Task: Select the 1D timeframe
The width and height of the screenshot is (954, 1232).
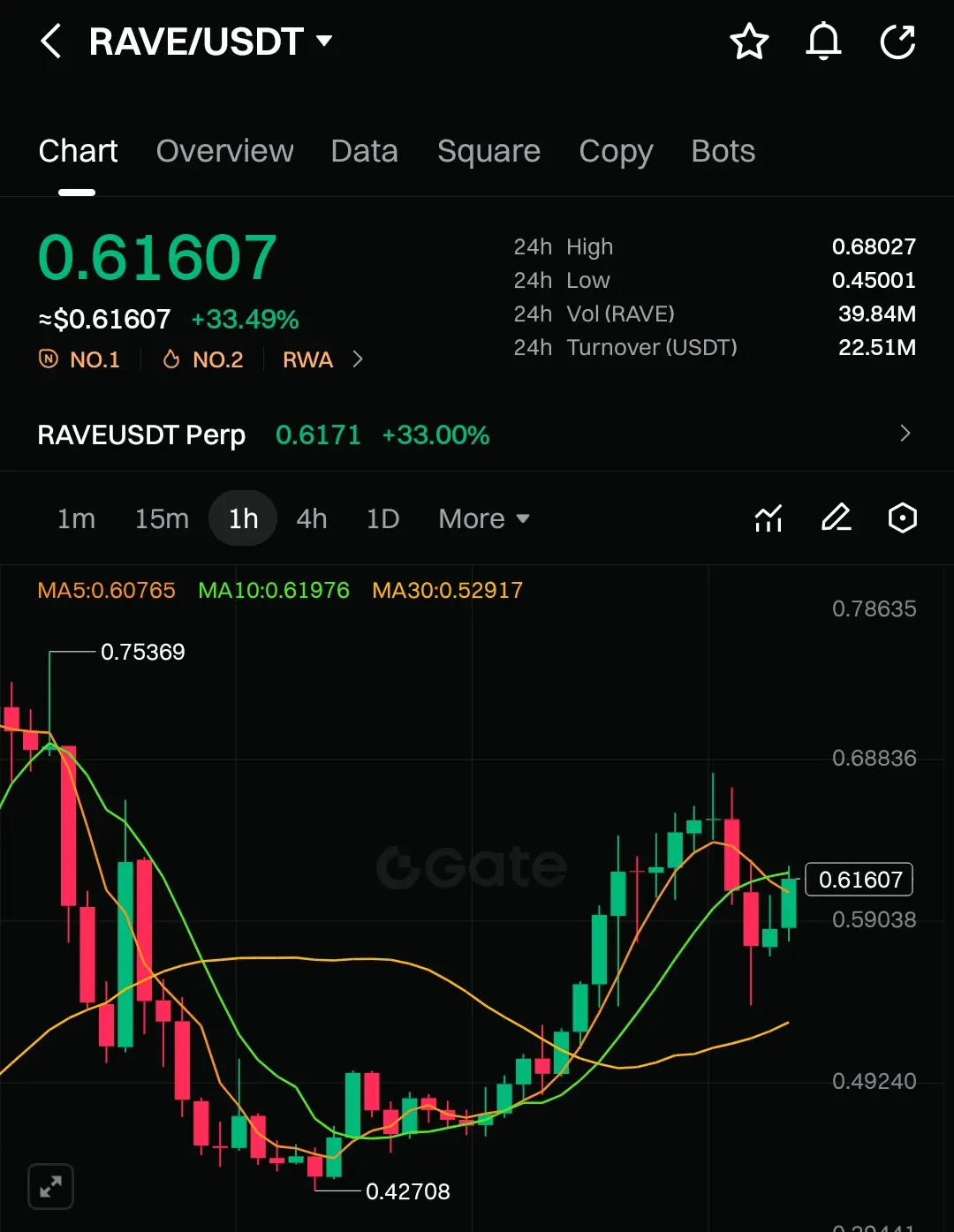Action: pos(382,518)
